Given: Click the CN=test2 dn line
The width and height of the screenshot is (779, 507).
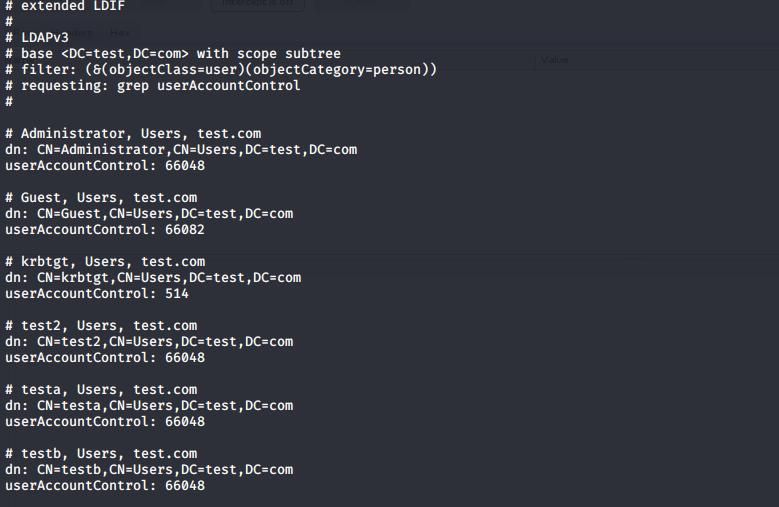Looking at the screenshot, I should coord(149,342).
